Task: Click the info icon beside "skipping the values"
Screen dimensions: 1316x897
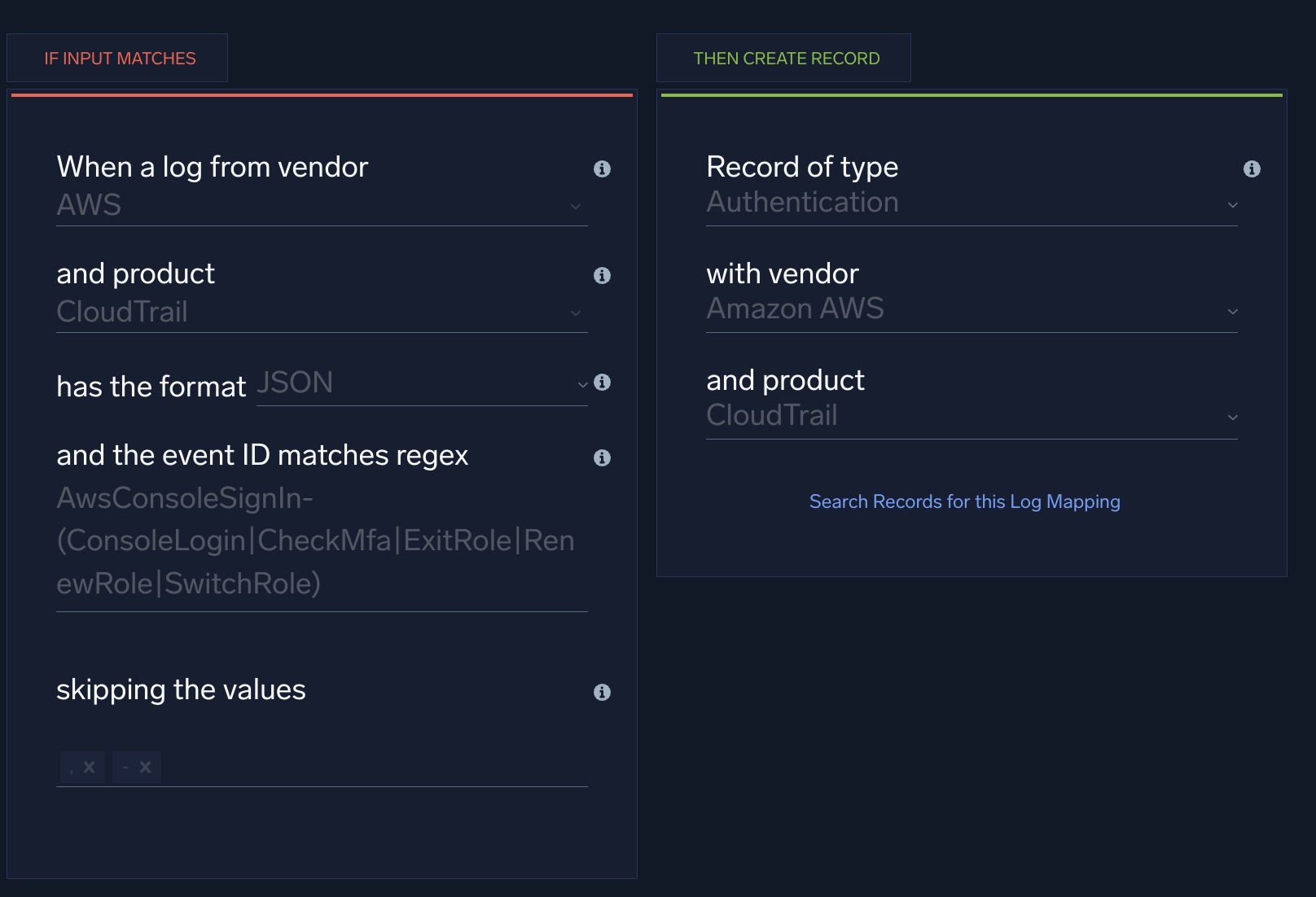Action: 603,692
